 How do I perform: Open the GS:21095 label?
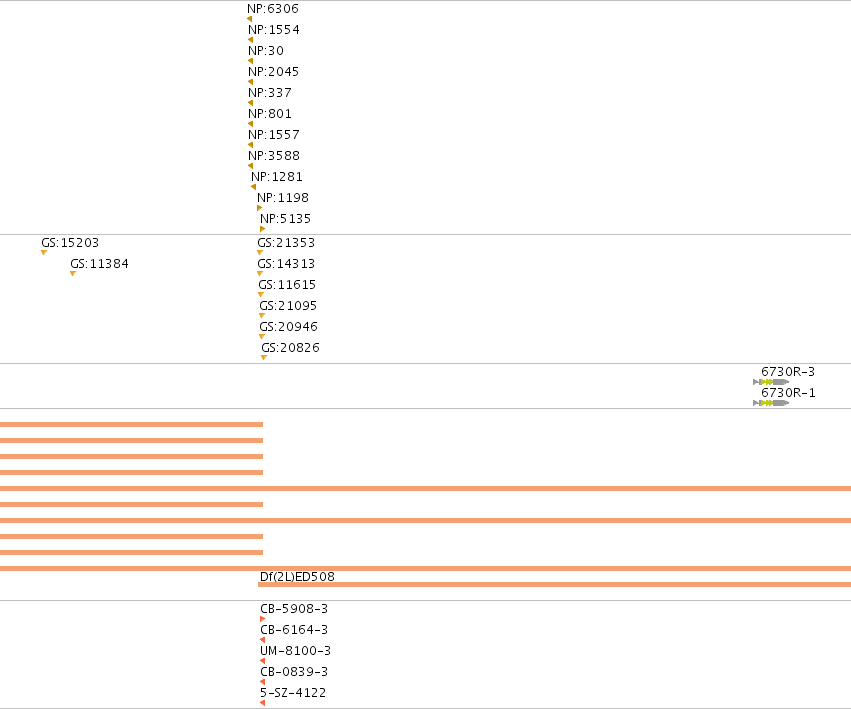point(288,306)
